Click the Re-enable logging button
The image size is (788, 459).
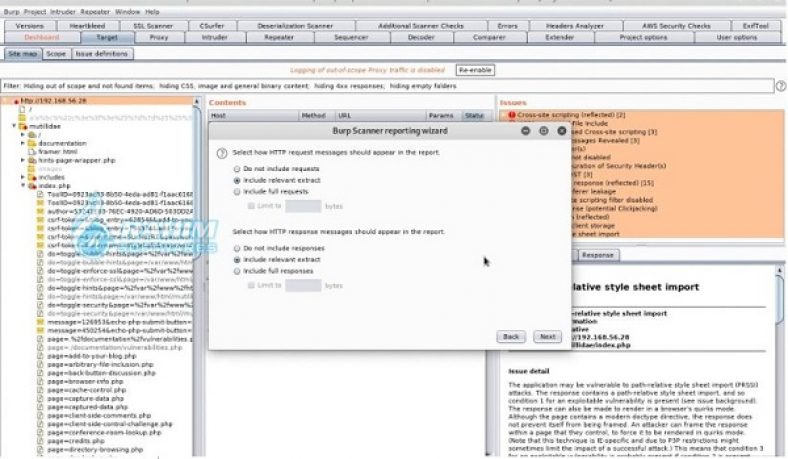(x=475, y=70)
